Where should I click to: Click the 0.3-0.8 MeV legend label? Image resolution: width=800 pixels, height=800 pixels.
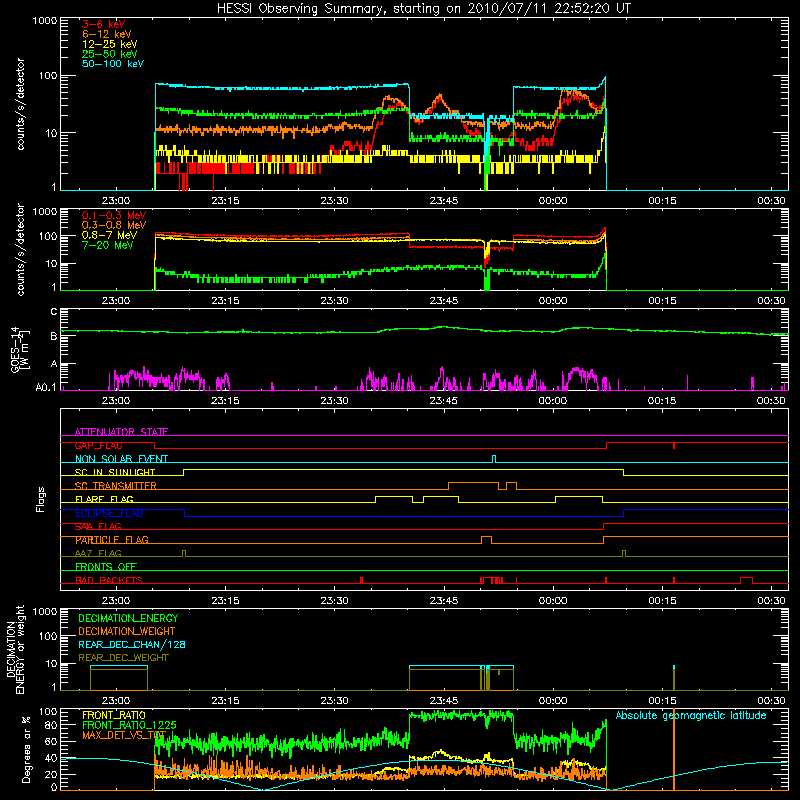(114, 225)
